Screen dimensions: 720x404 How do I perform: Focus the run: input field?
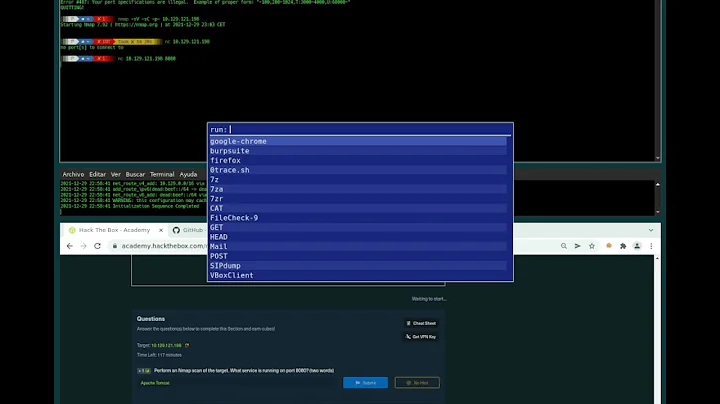coord(360,129)
